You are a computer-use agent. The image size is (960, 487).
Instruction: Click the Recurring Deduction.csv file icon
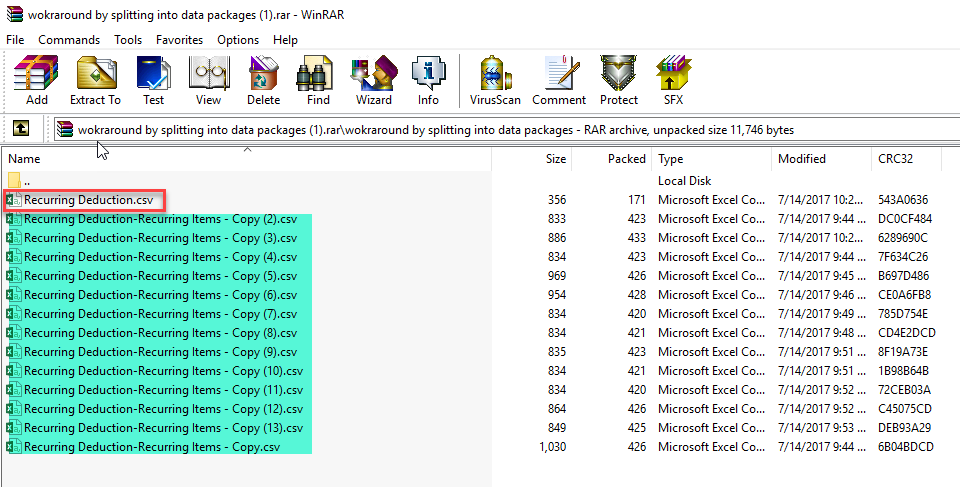tap(13, 200)
